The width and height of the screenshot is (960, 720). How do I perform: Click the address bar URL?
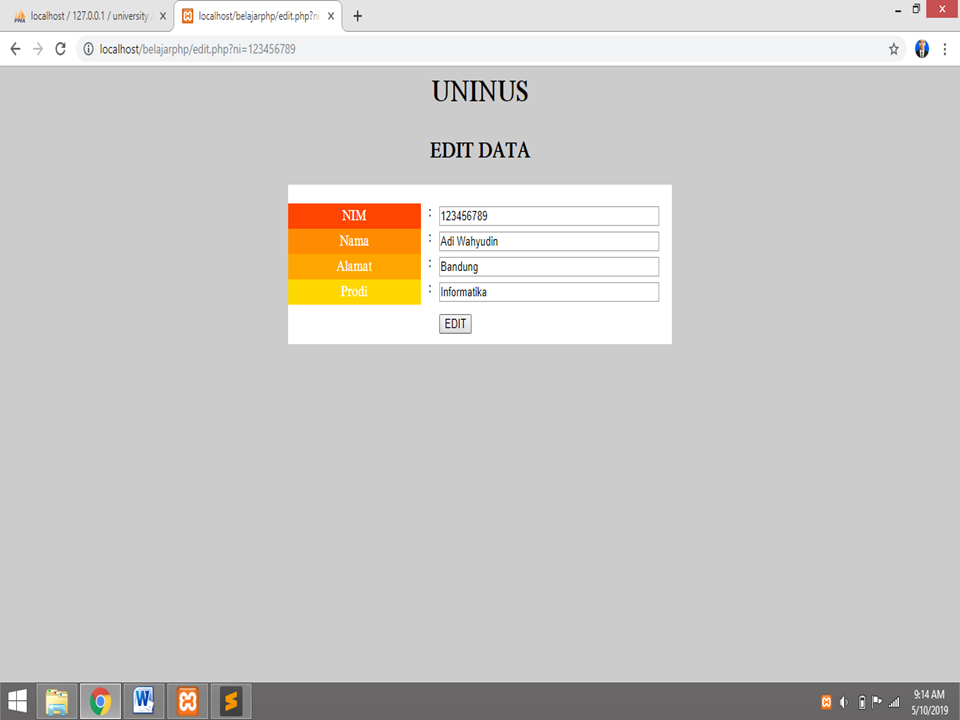point(197,49)
